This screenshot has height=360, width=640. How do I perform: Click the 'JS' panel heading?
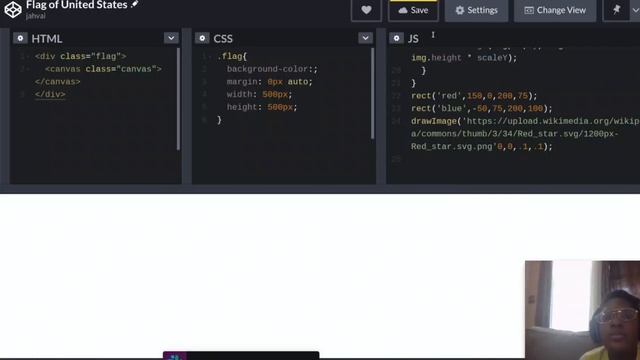pyautogui.click(x=413, y=39)
